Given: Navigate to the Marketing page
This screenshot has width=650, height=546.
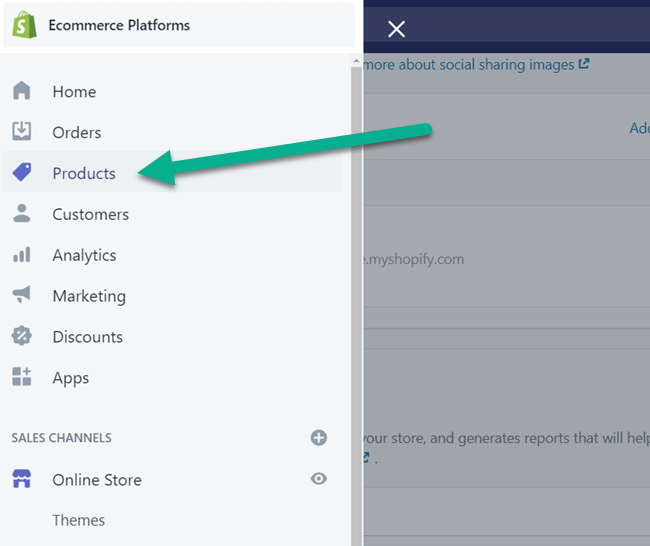Looking at the screenshot, I should 89,296.
